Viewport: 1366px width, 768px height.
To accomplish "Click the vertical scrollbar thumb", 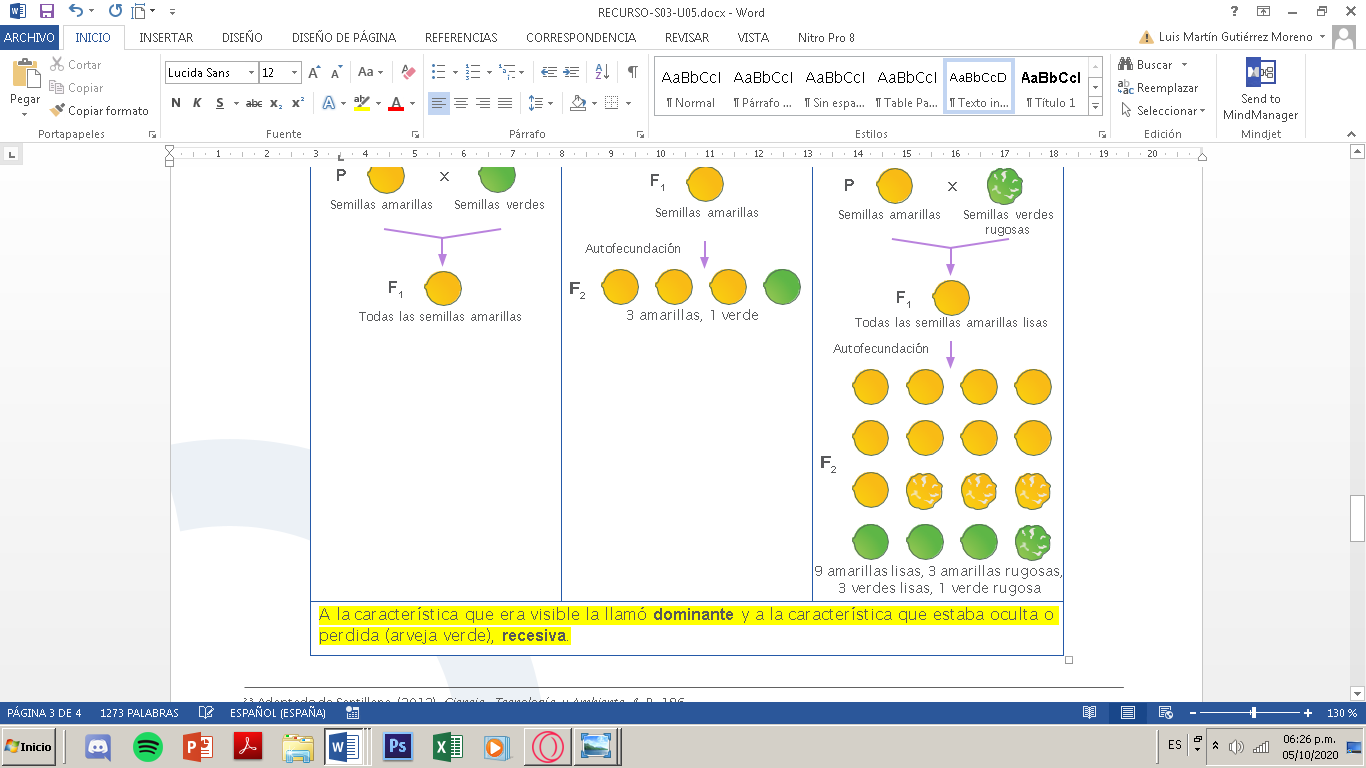I will coord(1357,518).
